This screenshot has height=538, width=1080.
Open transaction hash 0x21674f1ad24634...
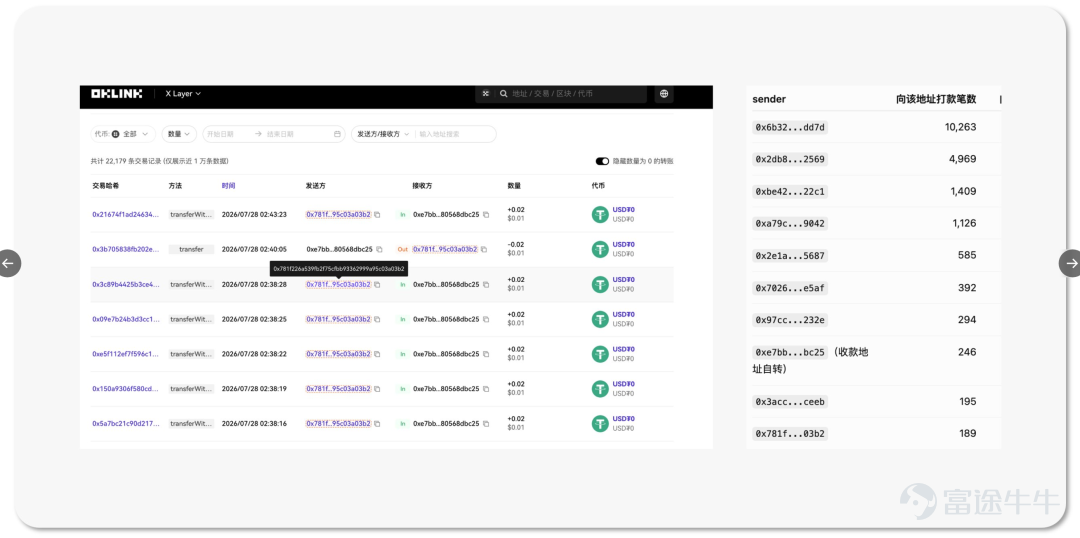tap(125, 215)
